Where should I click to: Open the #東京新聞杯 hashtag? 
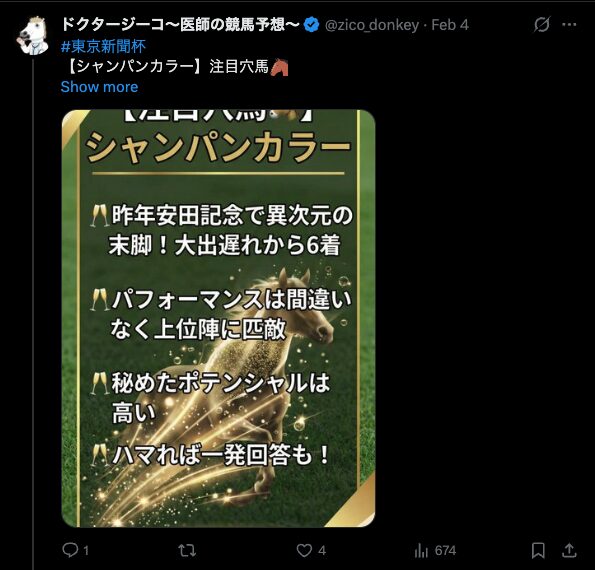(103, 47)
